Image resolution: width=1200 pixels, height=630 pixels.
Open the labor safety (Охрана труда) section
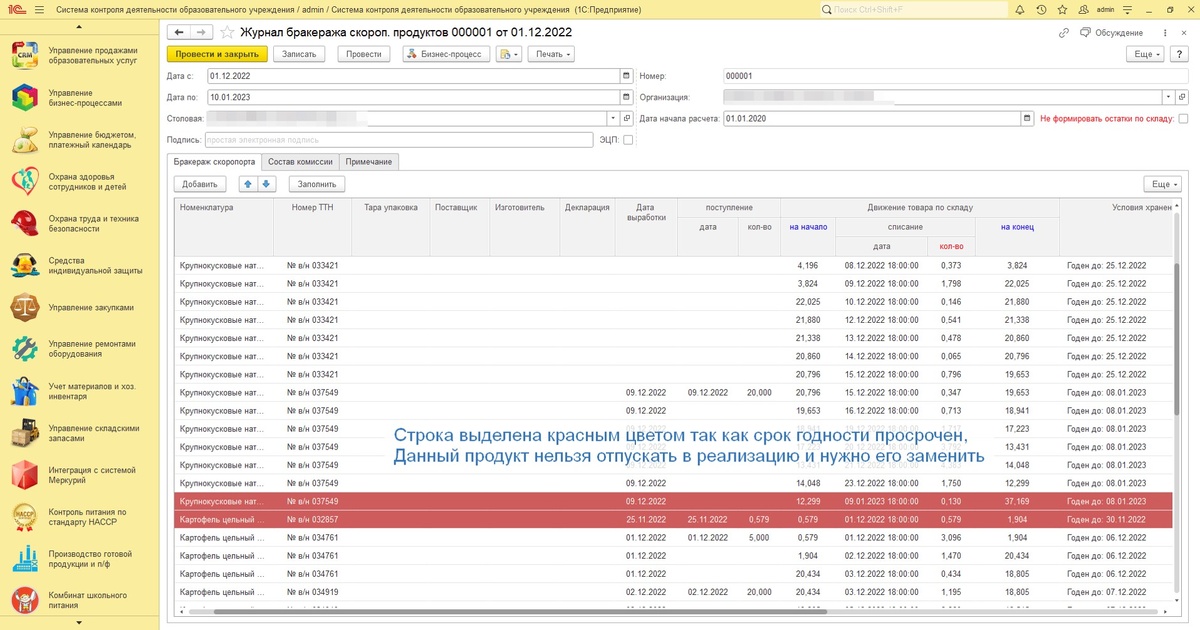tap(79, 223)
